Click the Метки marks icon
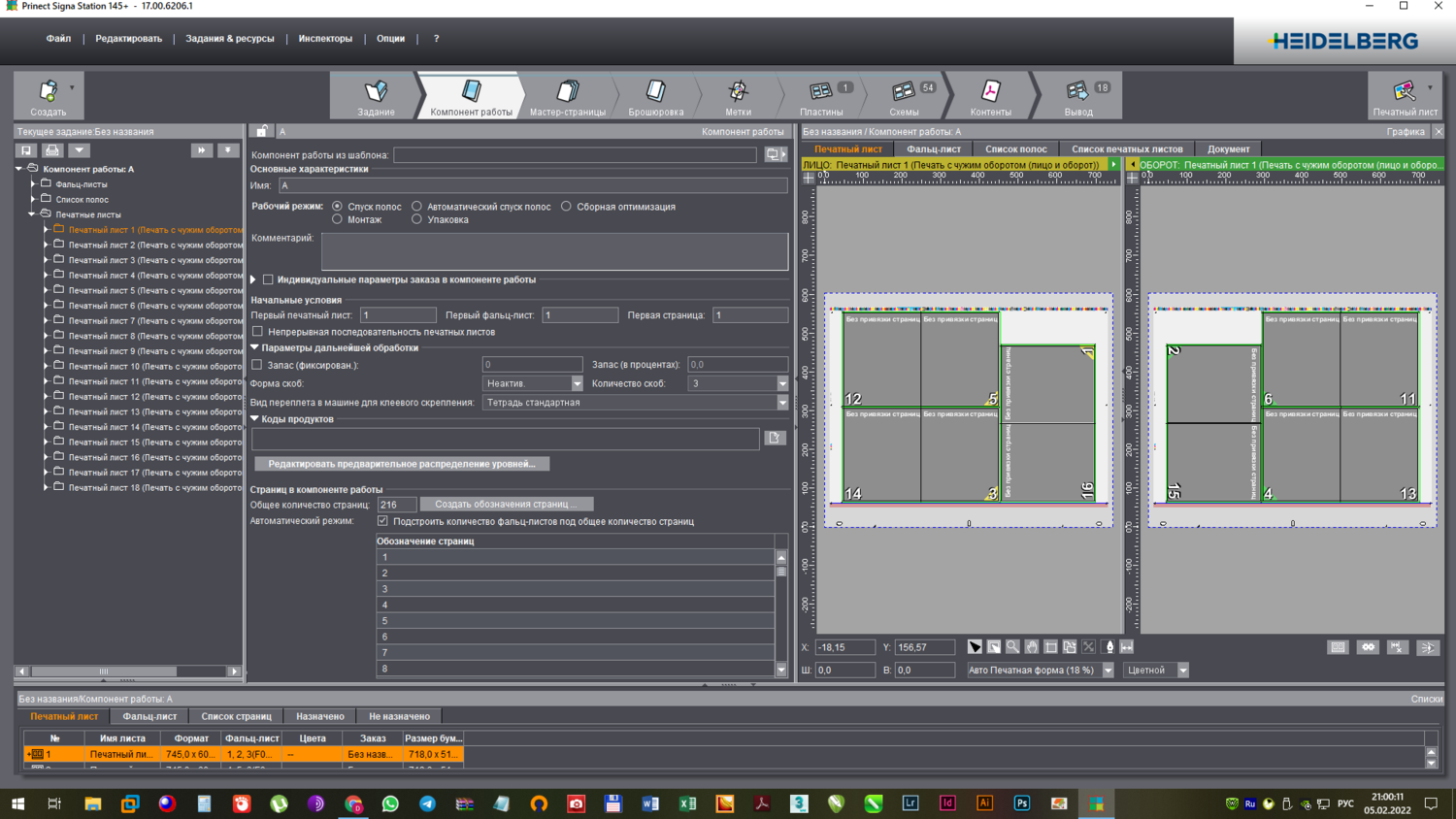Image resolution: width=1456 pixels, height=819 pixels. tap(738, 91)
